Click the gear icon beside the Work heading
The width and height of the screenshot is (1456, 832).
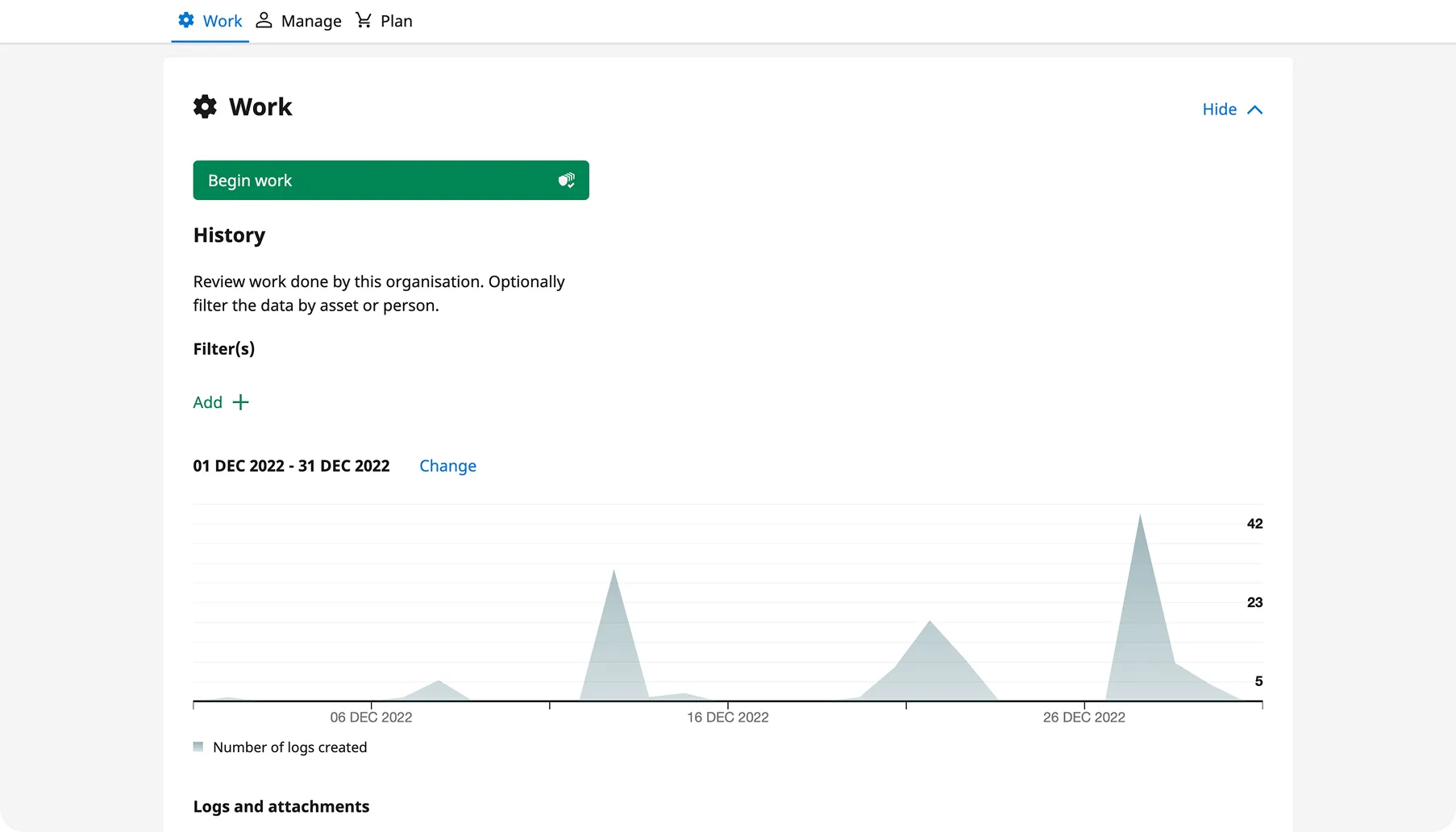pos(205,106)
